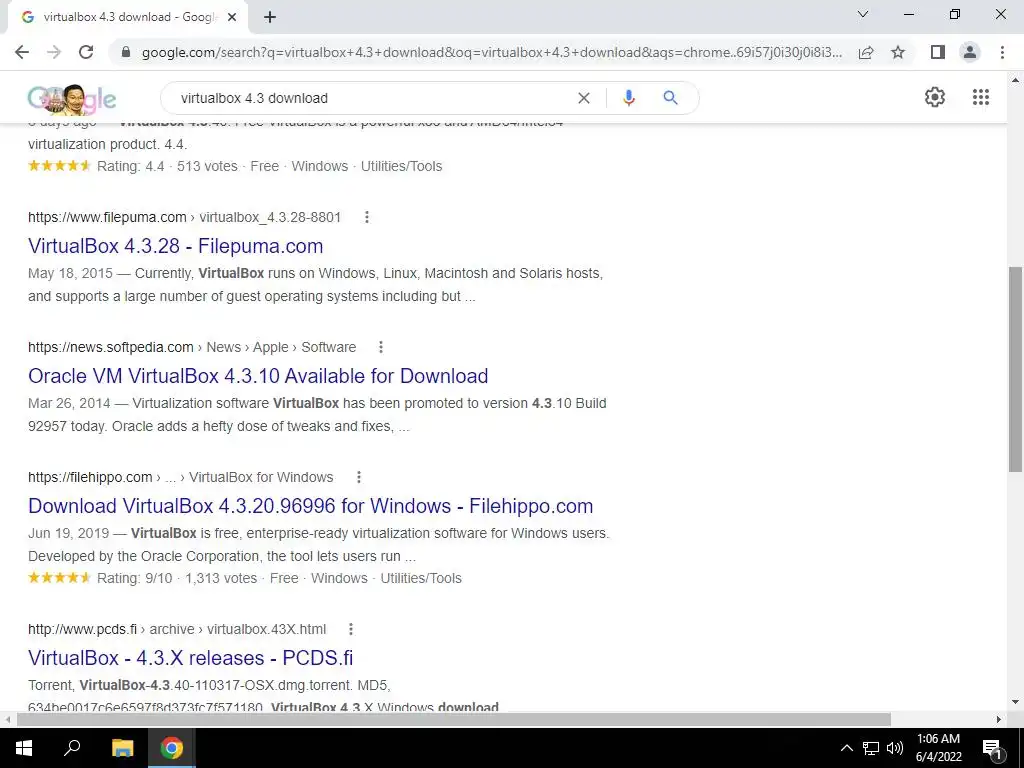Image resolution: width=1024 pixels, height=768 pixels.
Task: Open network status tray icon
Action: tap(871, 748)
